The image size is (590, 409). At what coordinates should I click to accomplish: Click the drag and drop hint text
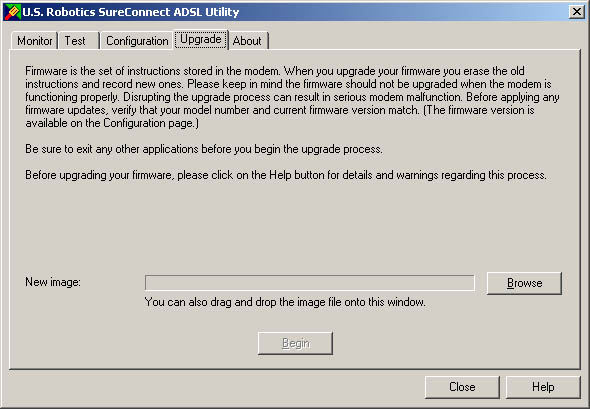[285, 302]
